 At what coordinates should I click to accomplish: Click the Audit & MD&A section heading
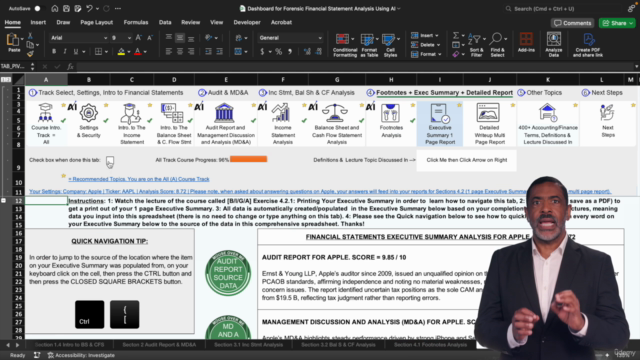tap(228, 93)
